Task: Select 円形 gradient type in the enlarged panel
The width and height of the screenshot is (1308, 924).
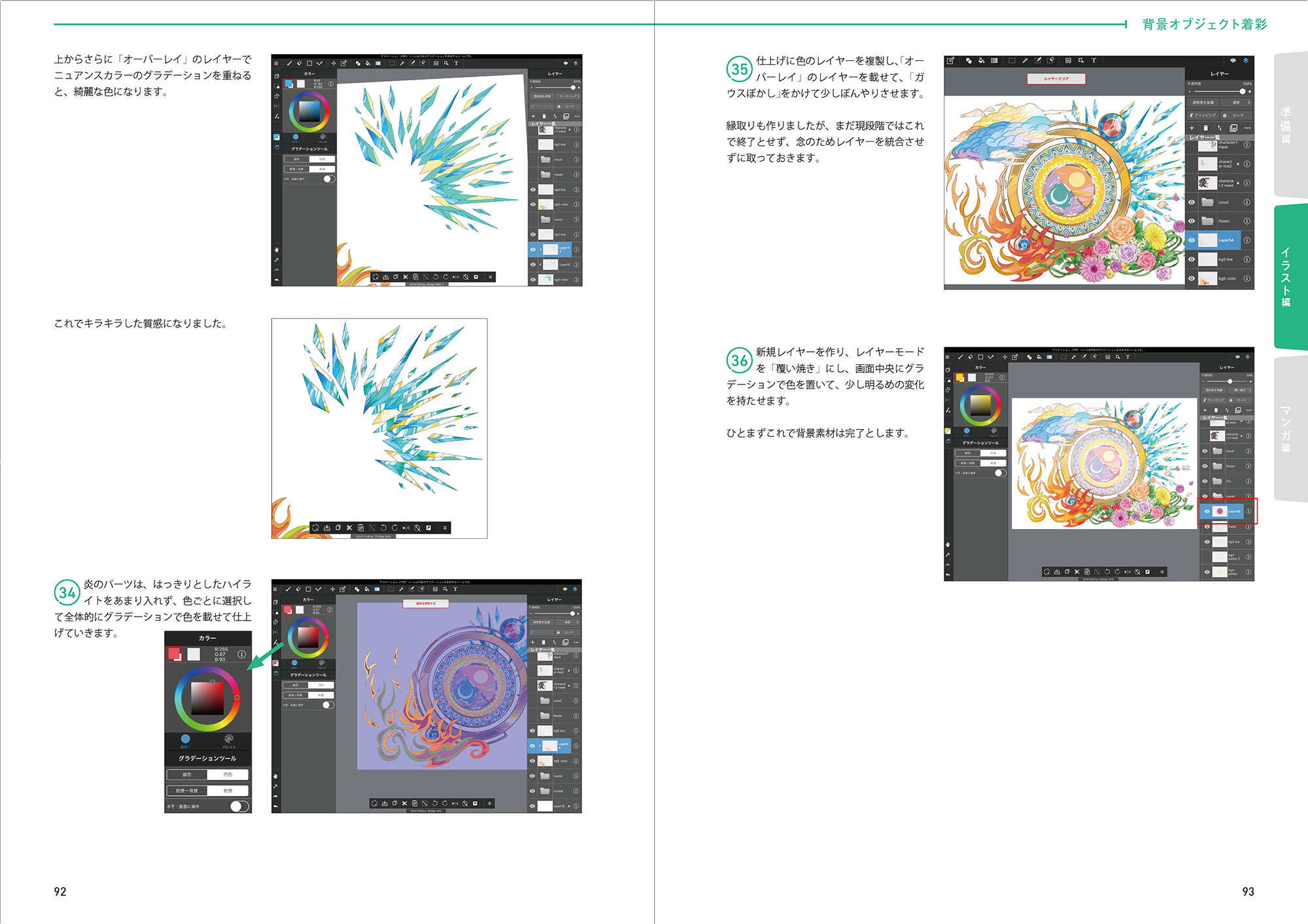Action: coord(228,774)
